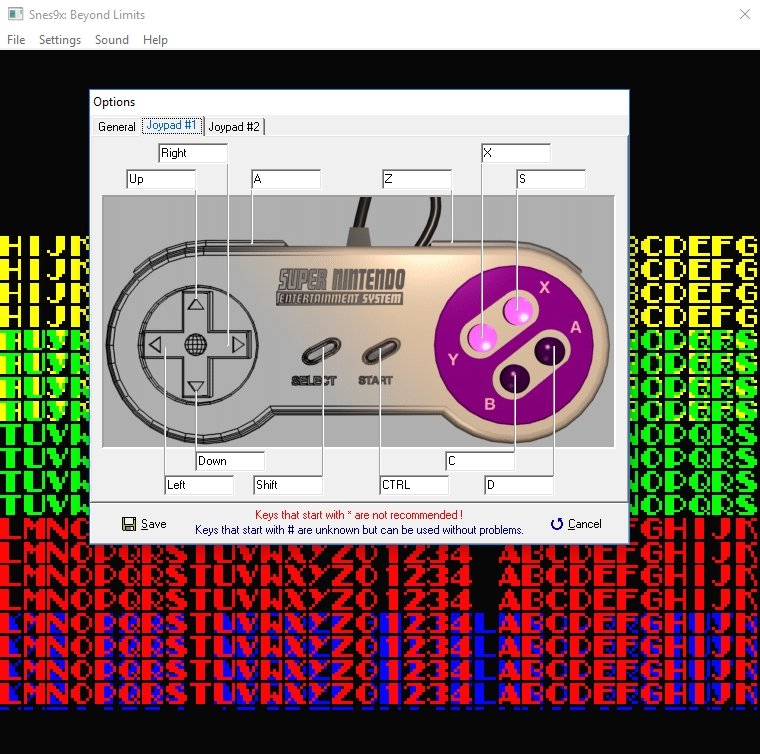
Task: Click the 'X' key binding field
Action: (x=516, y=153)
